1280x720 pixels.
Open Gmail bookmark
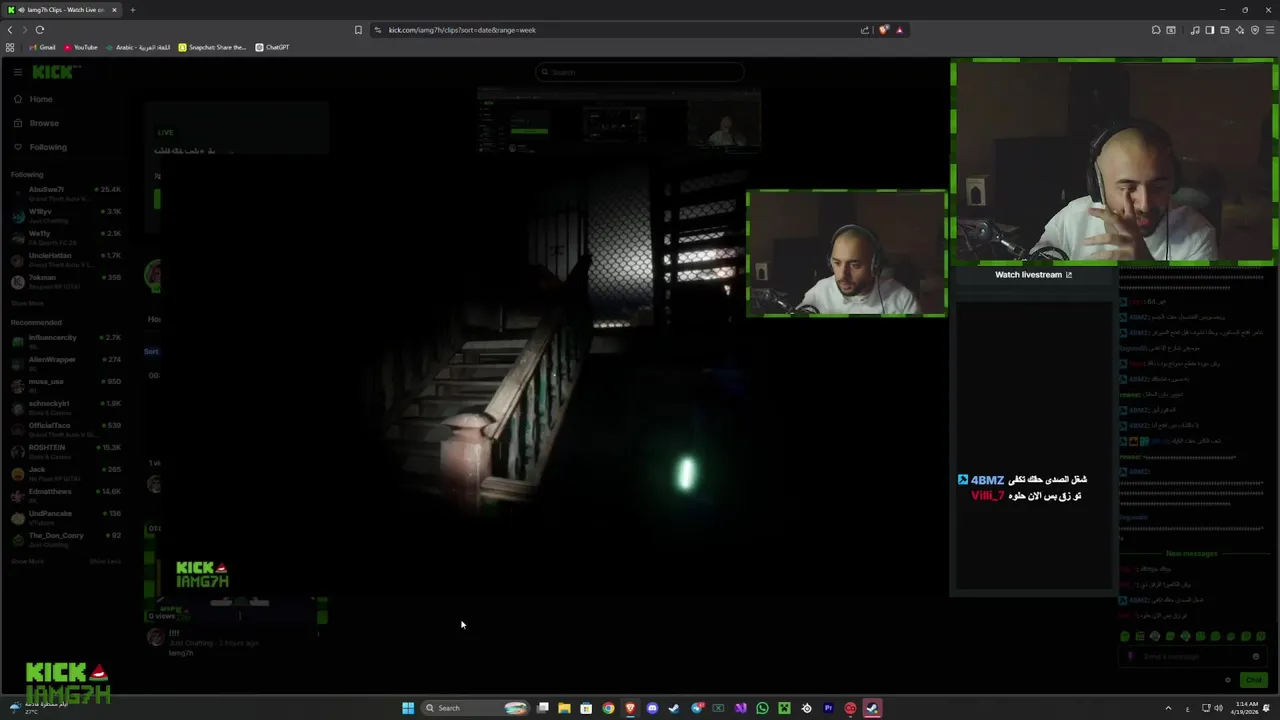click(x=41, y=47)
